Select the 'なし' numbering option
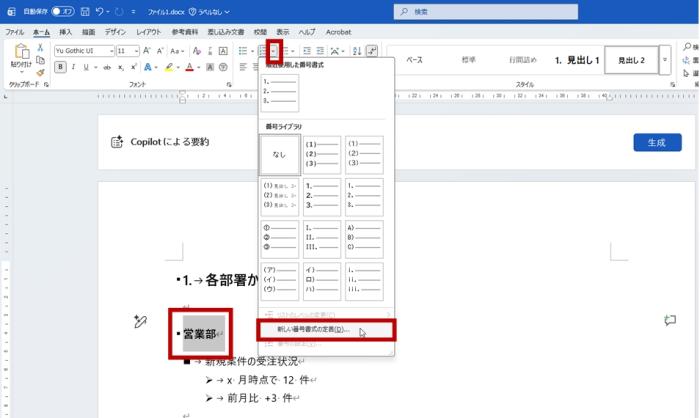 click(x=279, y=155)
